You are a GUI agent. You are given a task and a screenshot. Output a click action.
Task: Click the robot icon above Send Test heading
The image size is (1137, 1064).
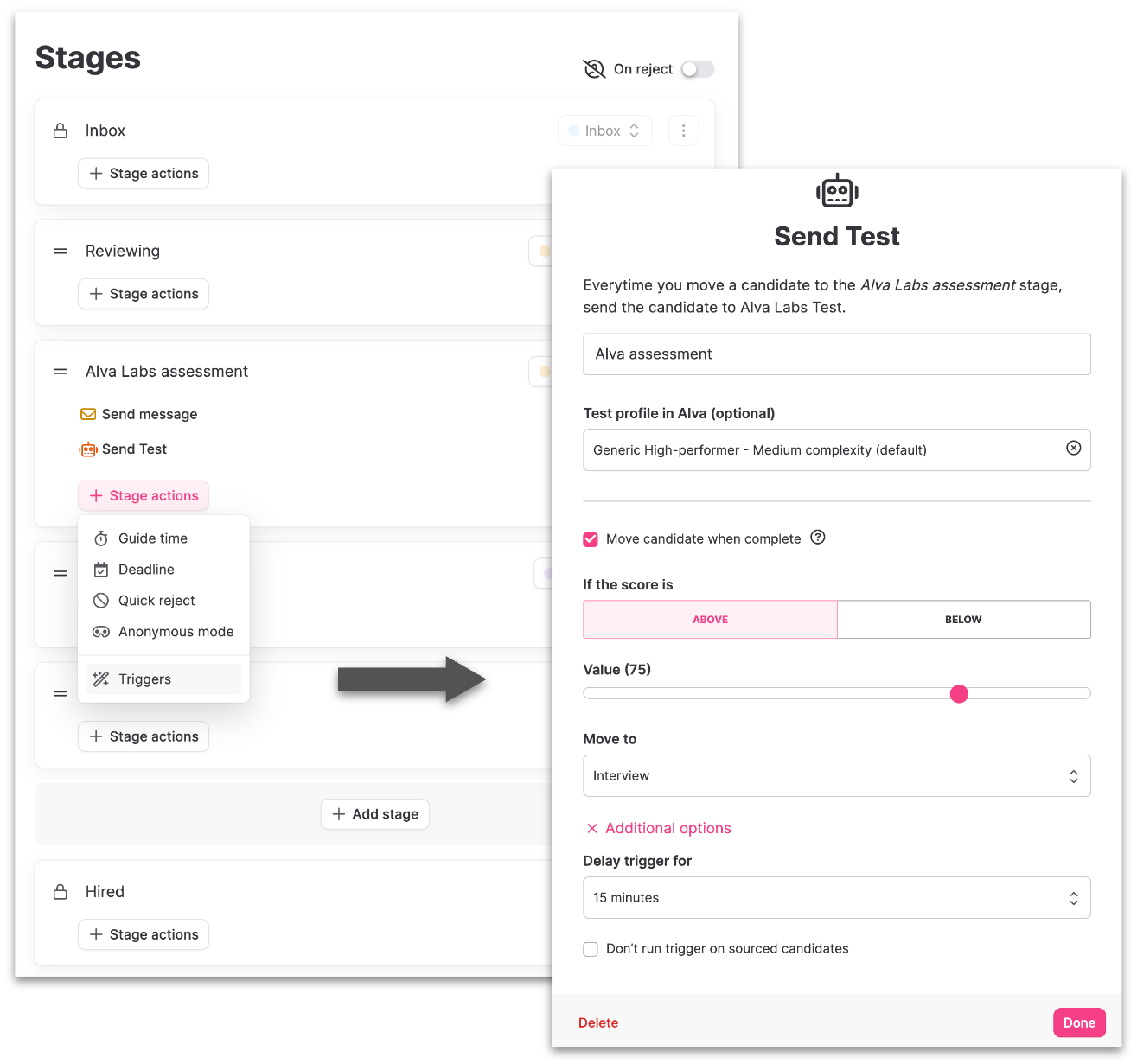[836, 189]
